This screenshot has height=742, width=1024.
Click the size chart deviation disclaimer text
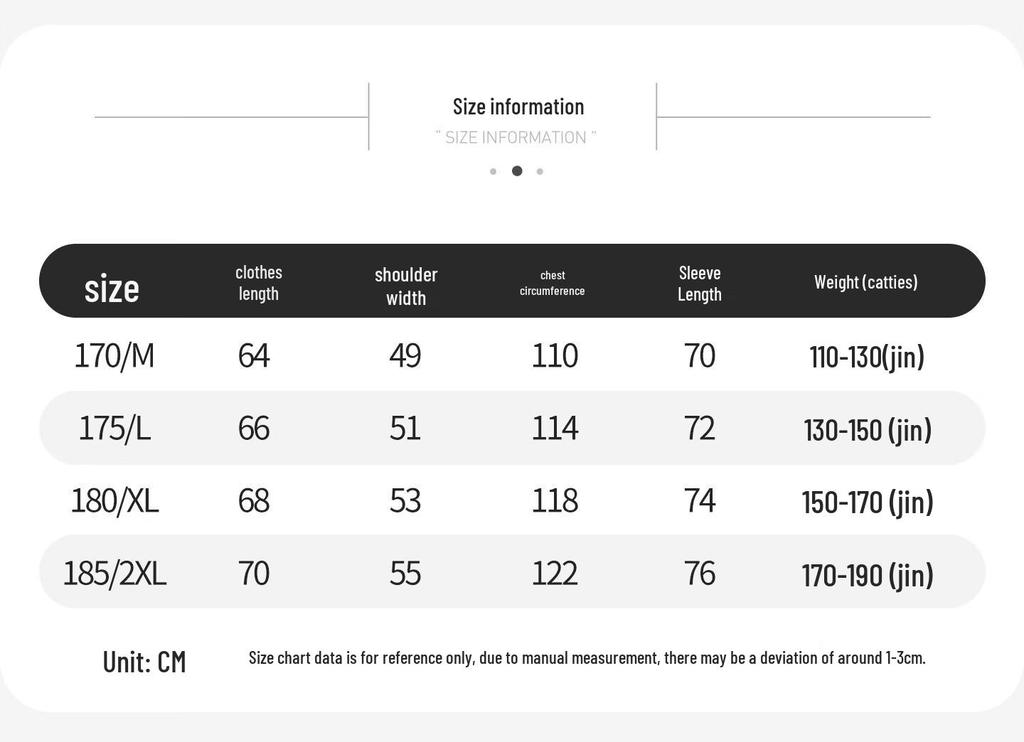(587, 658)
